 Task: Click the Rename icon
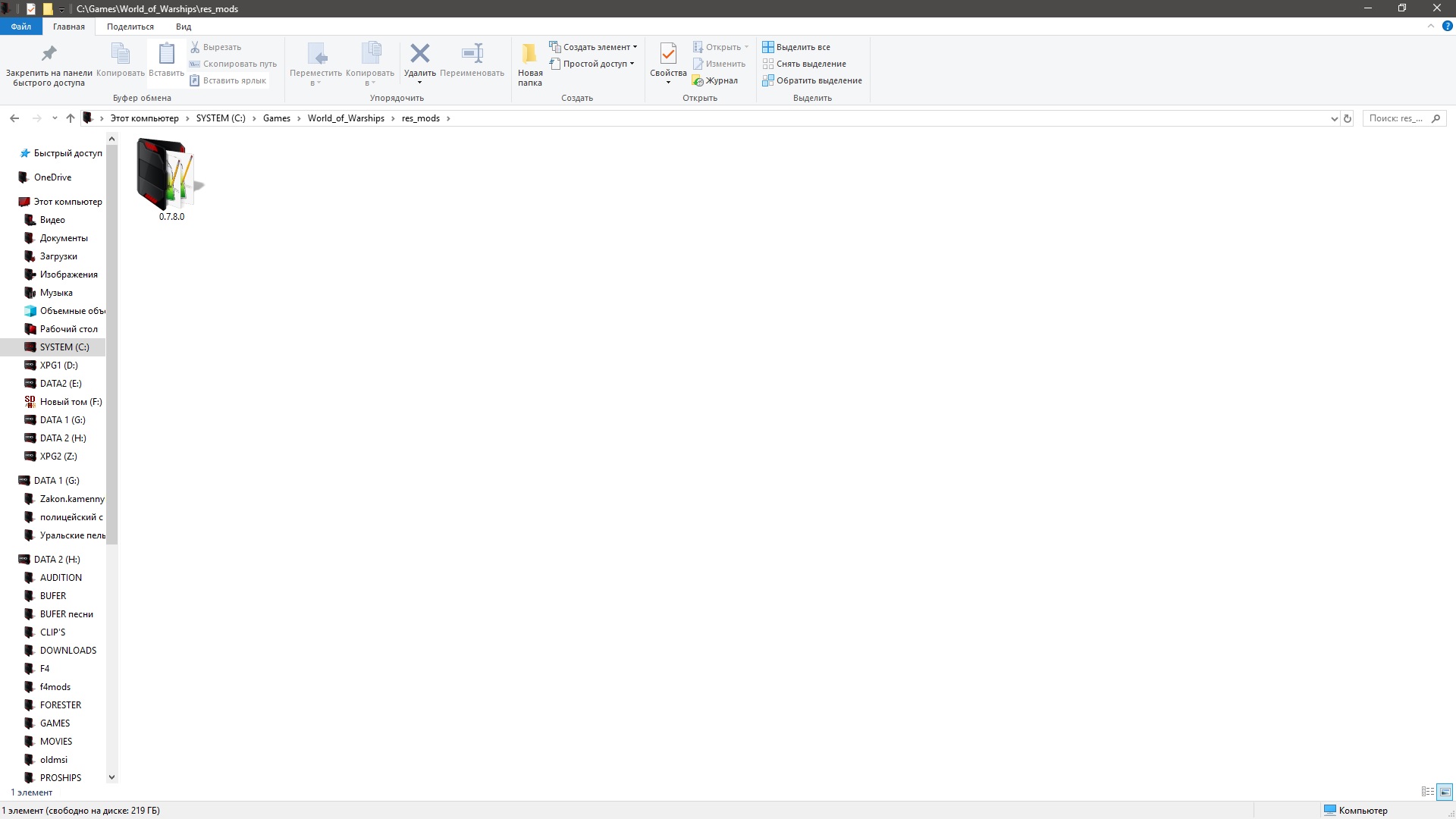coord(472,53)
